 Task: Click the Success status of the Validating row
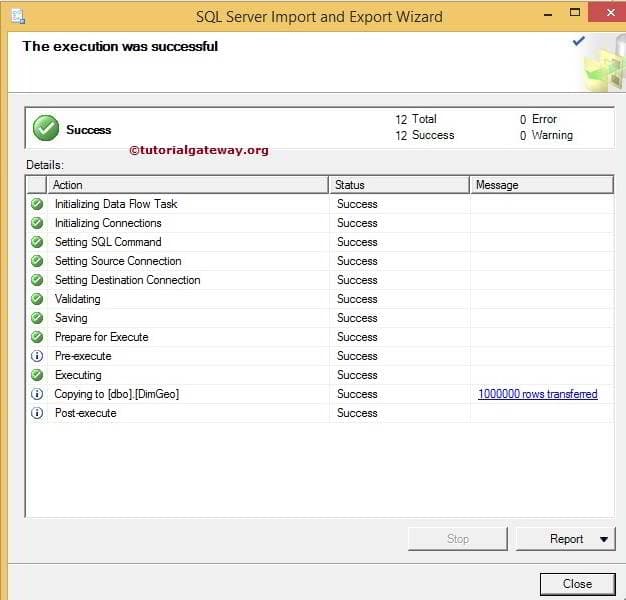tap(357, 299)
